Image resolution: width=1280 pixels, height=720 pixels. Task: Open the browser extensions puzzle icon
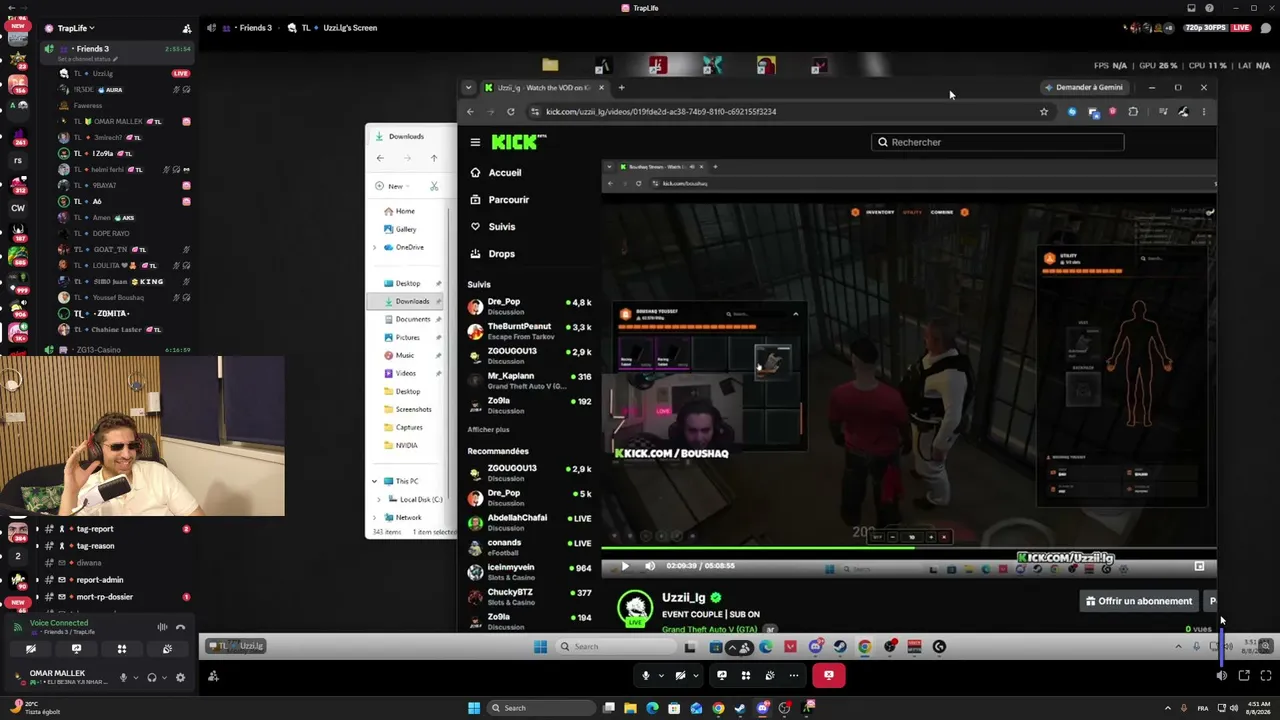point(1133,112)
